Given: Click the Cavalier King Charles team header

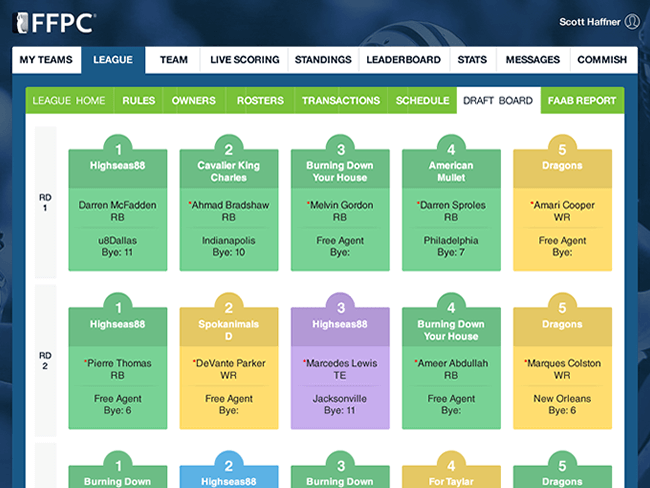Looking at the screenshot, I should pos(229,171).
